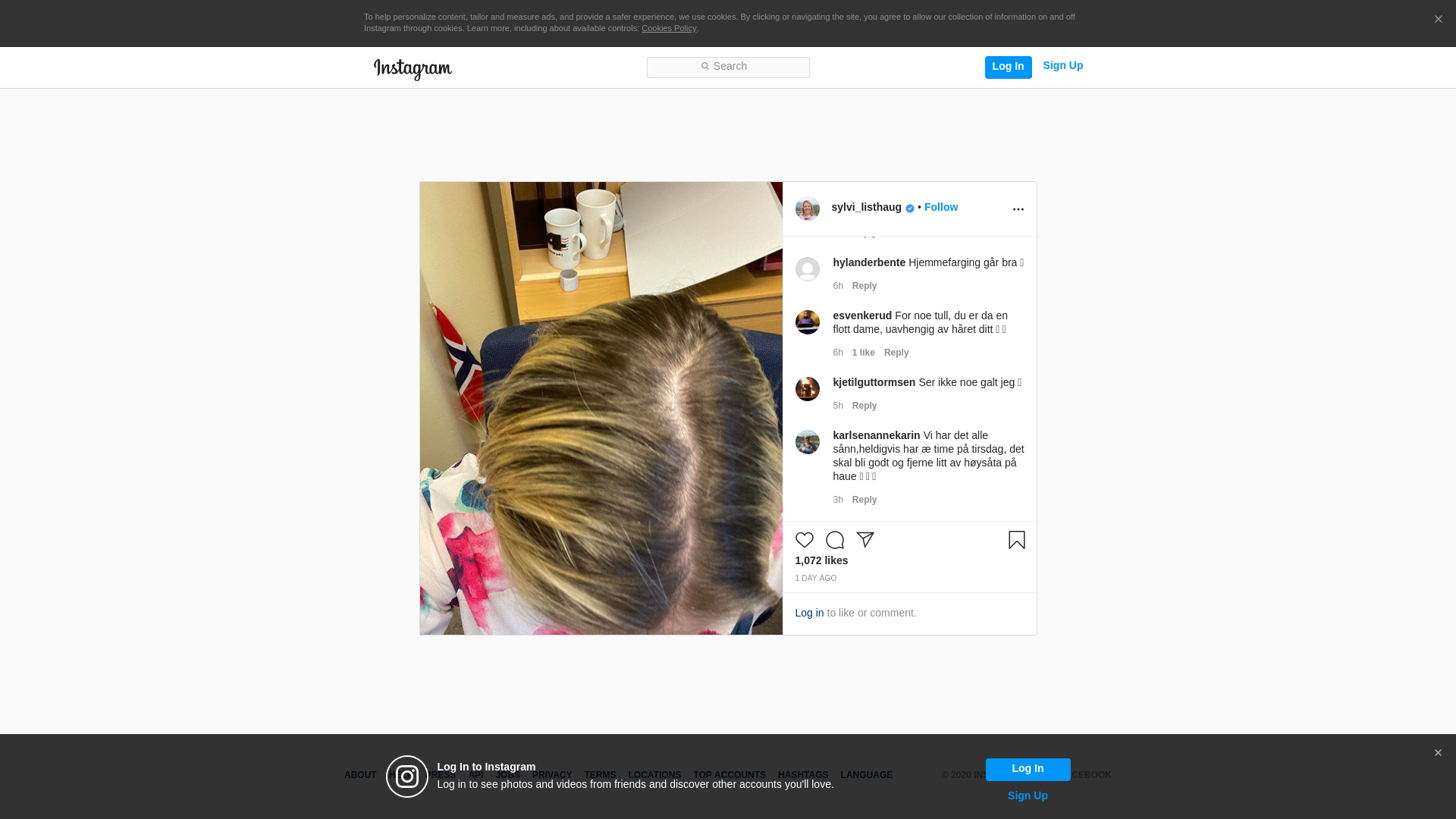Click 5h timestamp on kjetilguttormsen's comment
1456x819 pixels.
(x=838, y=406)
